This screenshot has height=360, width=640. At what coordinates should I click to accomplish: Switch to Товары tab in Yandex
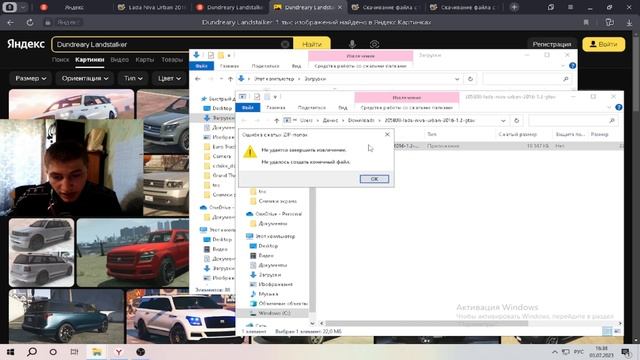click(172, 60)
